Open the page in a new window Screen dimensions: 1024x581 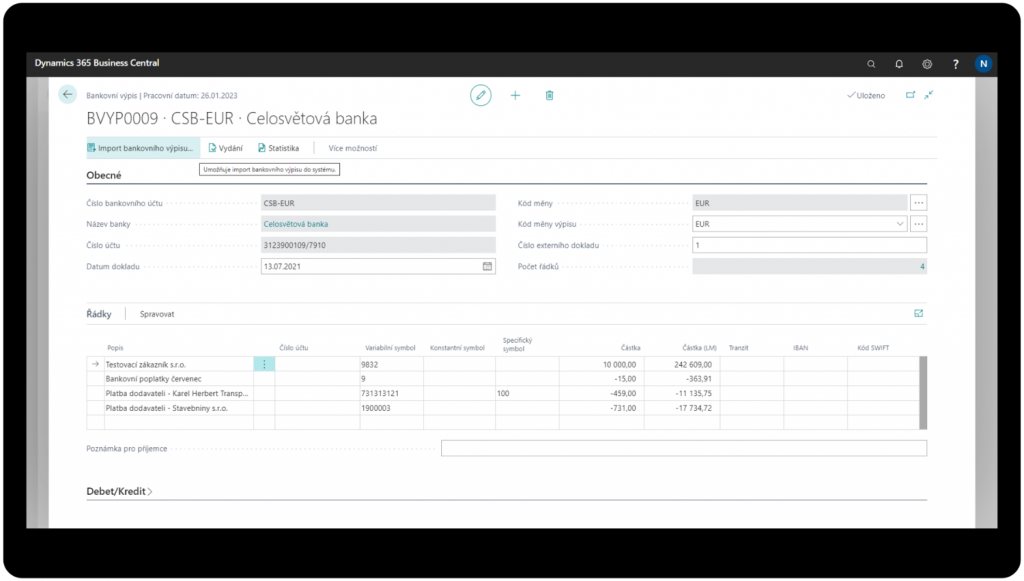[x=910, y=95]
